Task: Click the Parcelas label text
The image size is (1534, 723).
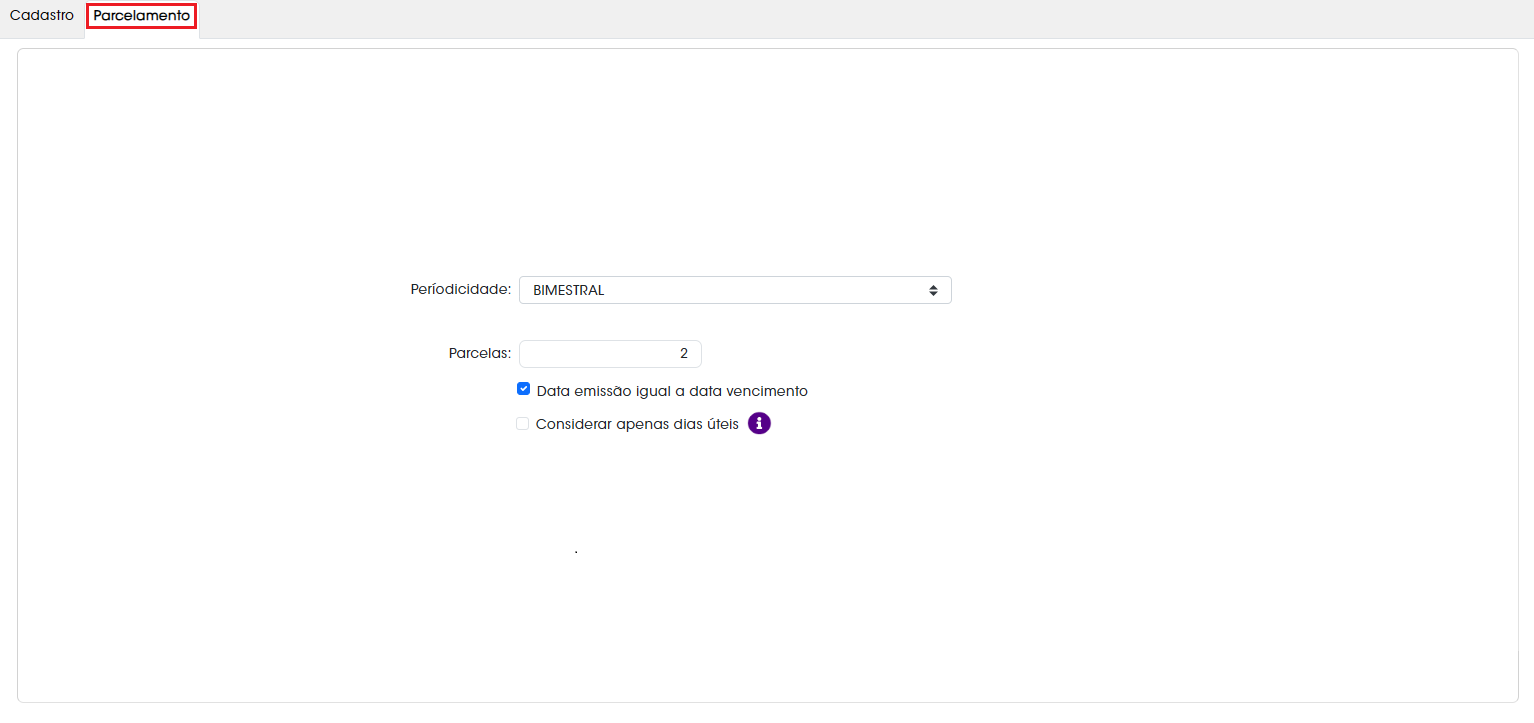Action: (x=480, y=353)
